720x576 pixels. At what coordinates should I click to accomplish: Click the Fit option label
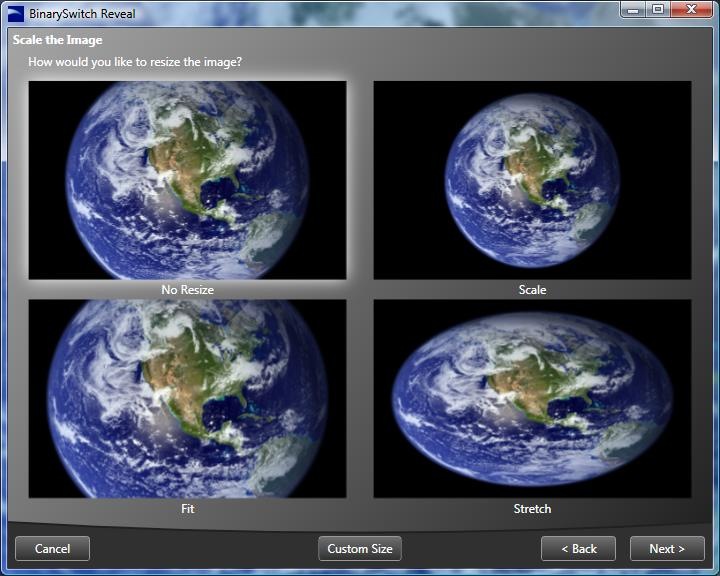[x=187, y=509]
